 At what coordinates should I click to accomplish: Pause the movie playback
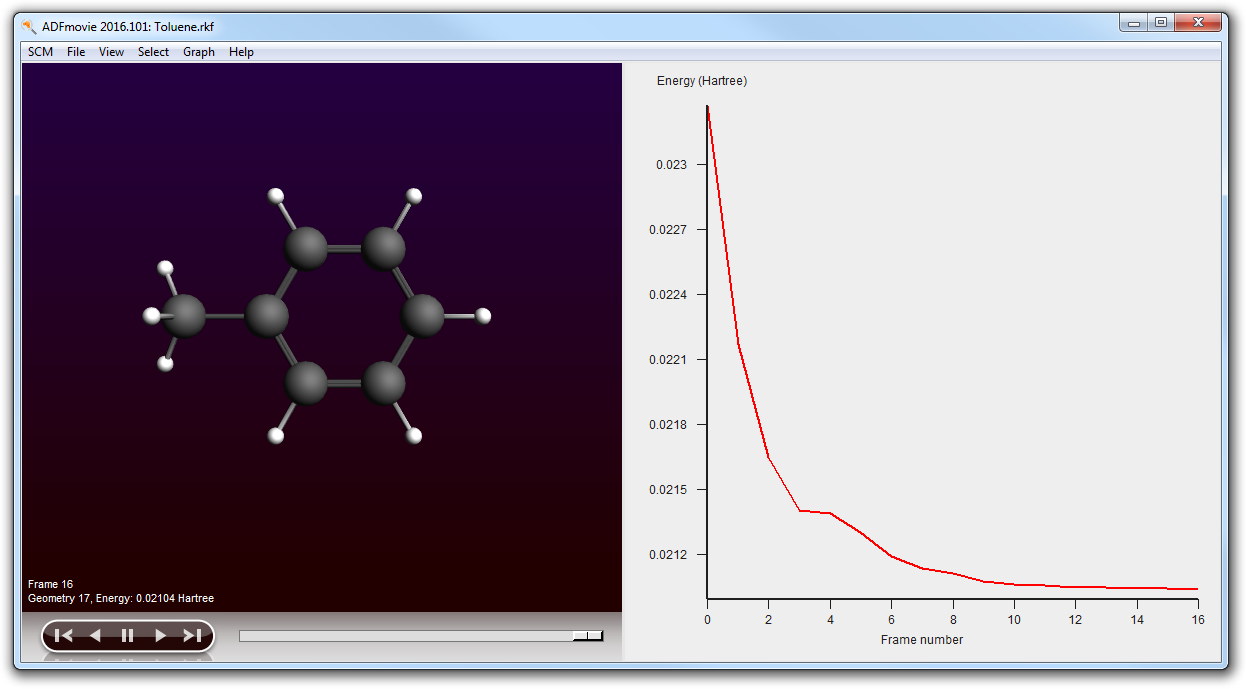[x=127, y=635]
